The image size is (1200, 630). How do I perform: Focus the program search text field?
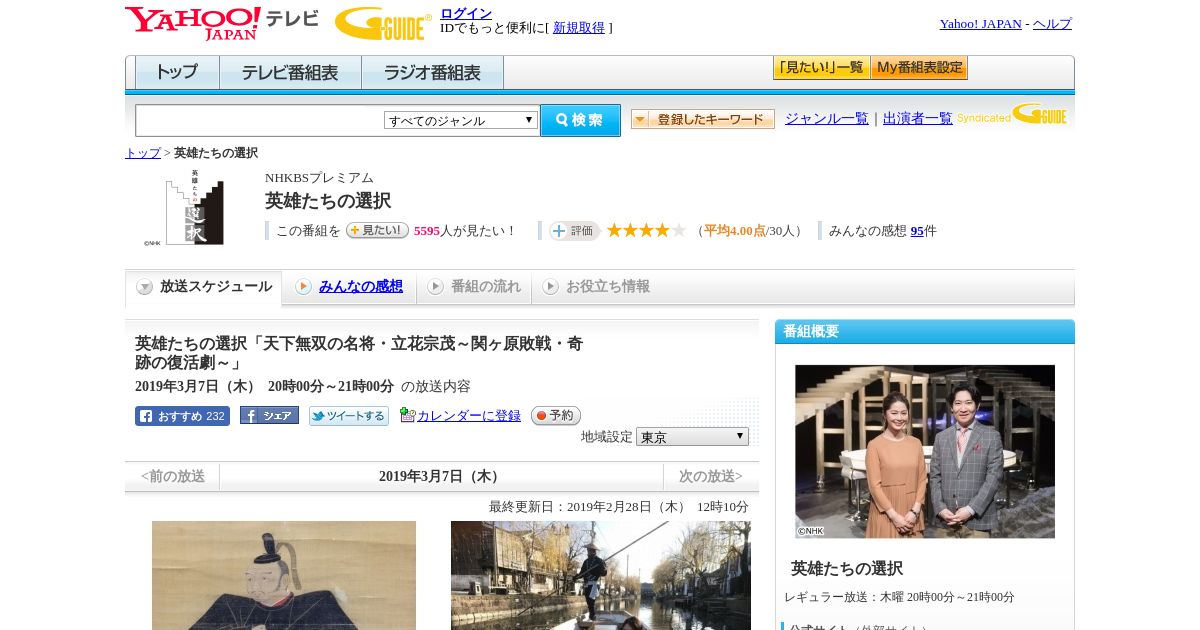pos(259,121)
